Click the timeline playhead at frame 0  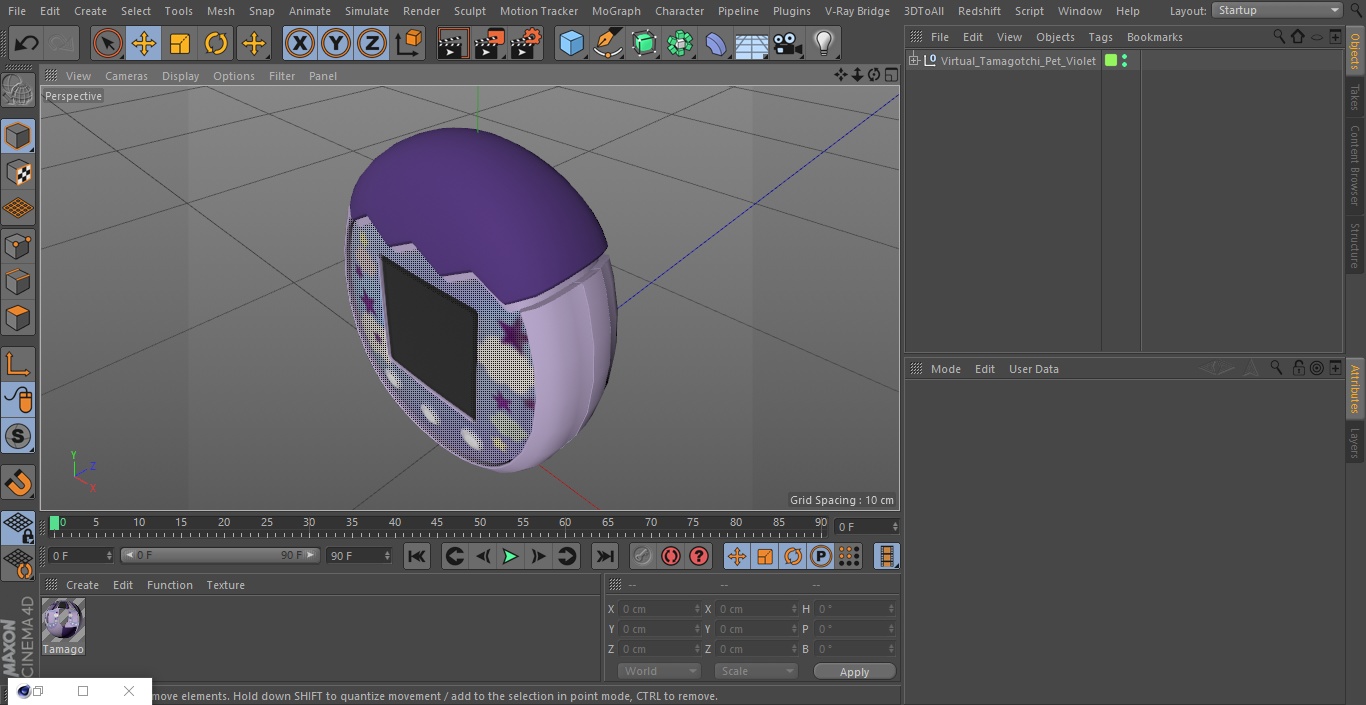(55, 523)
